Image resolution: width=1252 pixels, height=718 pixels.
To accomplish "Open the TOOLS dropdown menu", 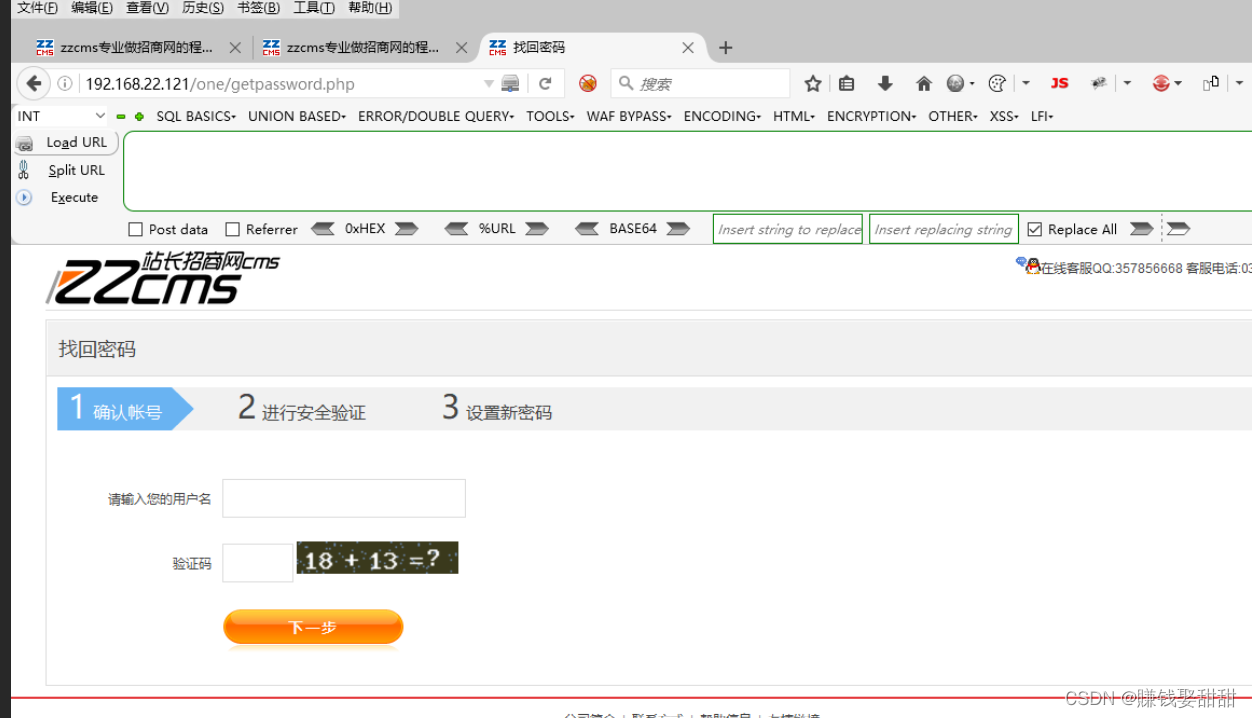I will click(x=550, y=116).
